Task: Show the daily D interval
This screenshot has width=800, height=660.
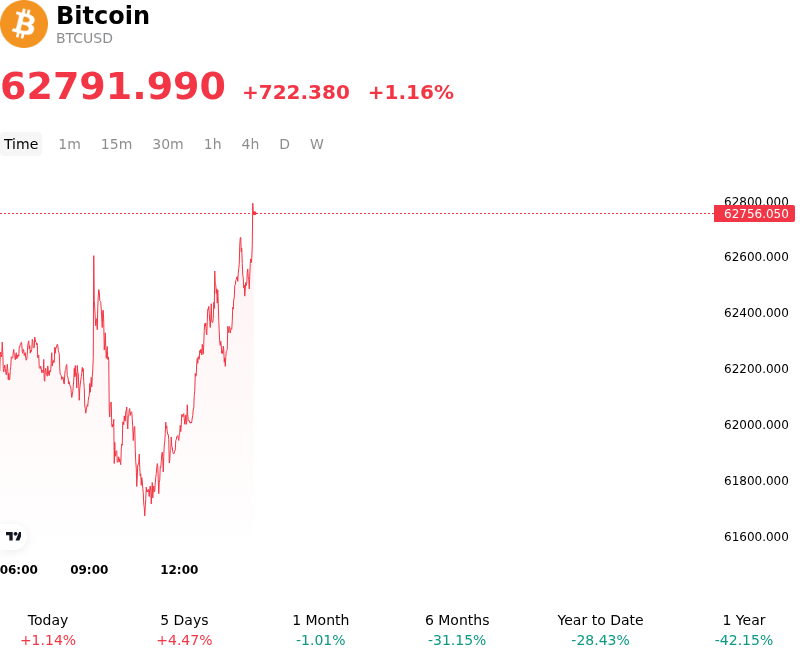Action: tap(284, 144)
